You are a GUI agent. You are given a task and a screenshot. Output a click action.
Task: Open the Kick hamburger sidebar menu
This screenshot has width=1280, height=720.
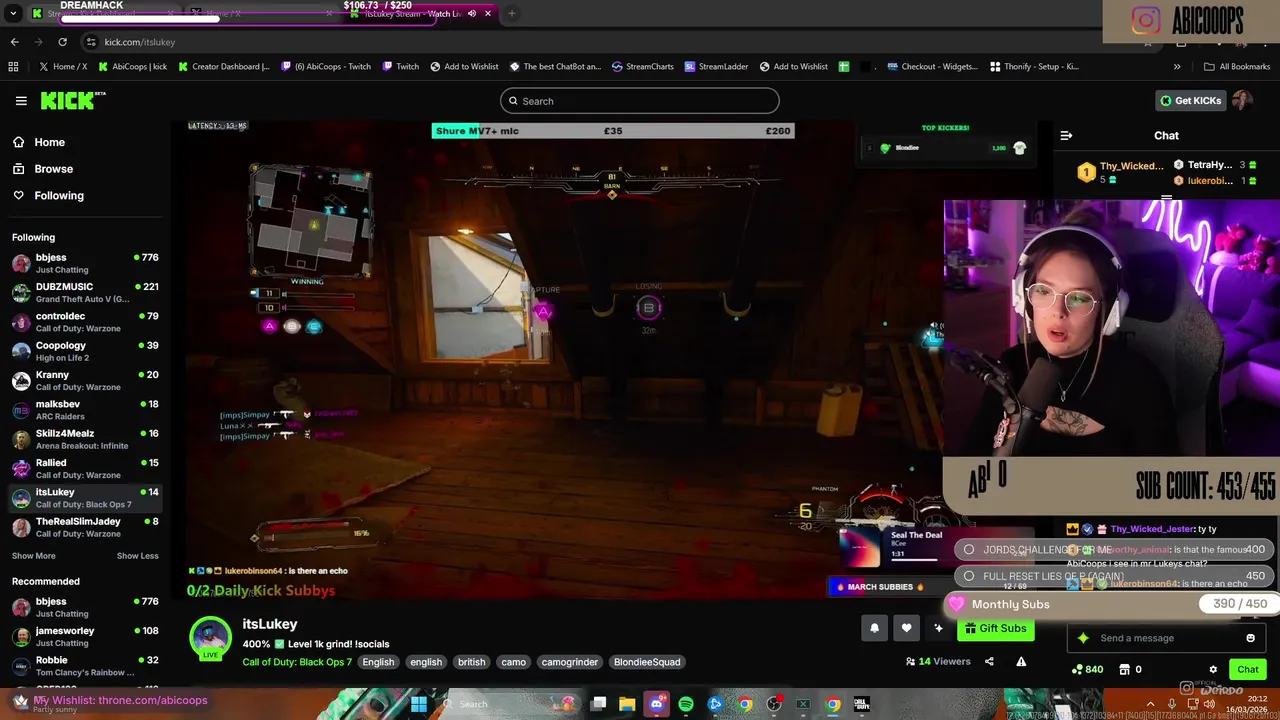(x=21, y=101)
